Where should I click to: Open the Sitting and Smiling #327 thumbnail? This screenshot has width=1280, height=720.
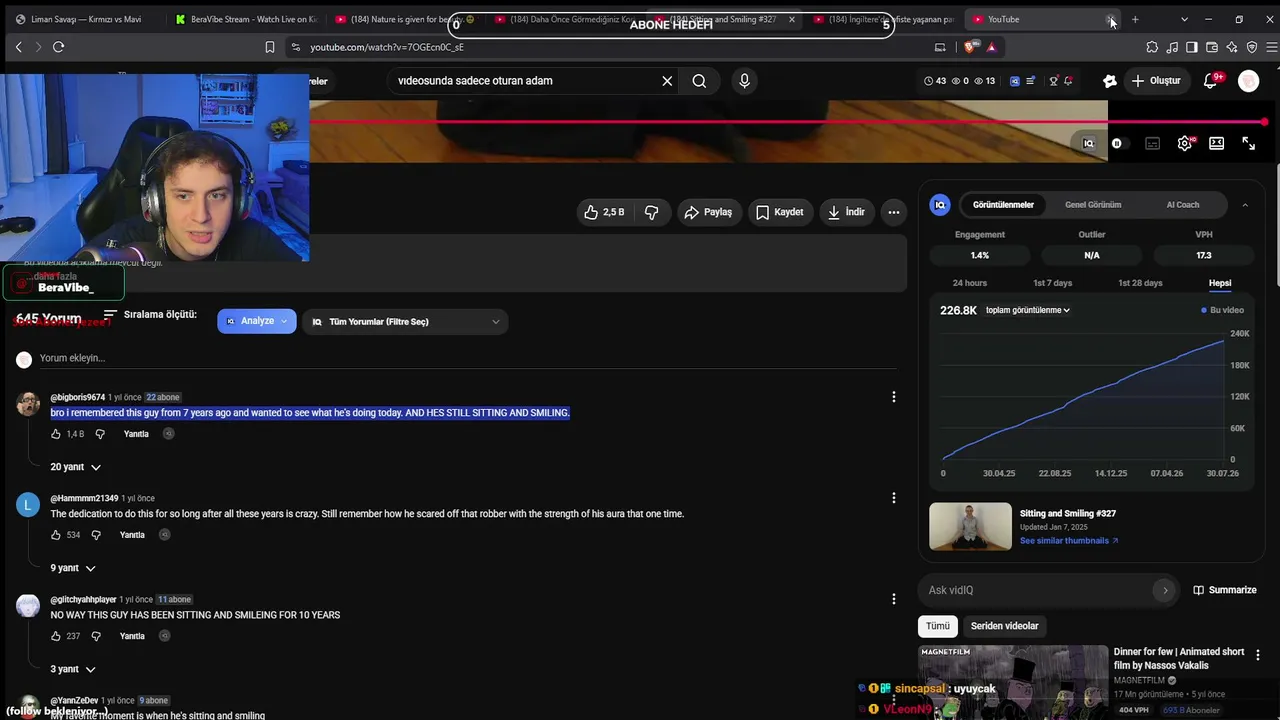tap(970, 526)
